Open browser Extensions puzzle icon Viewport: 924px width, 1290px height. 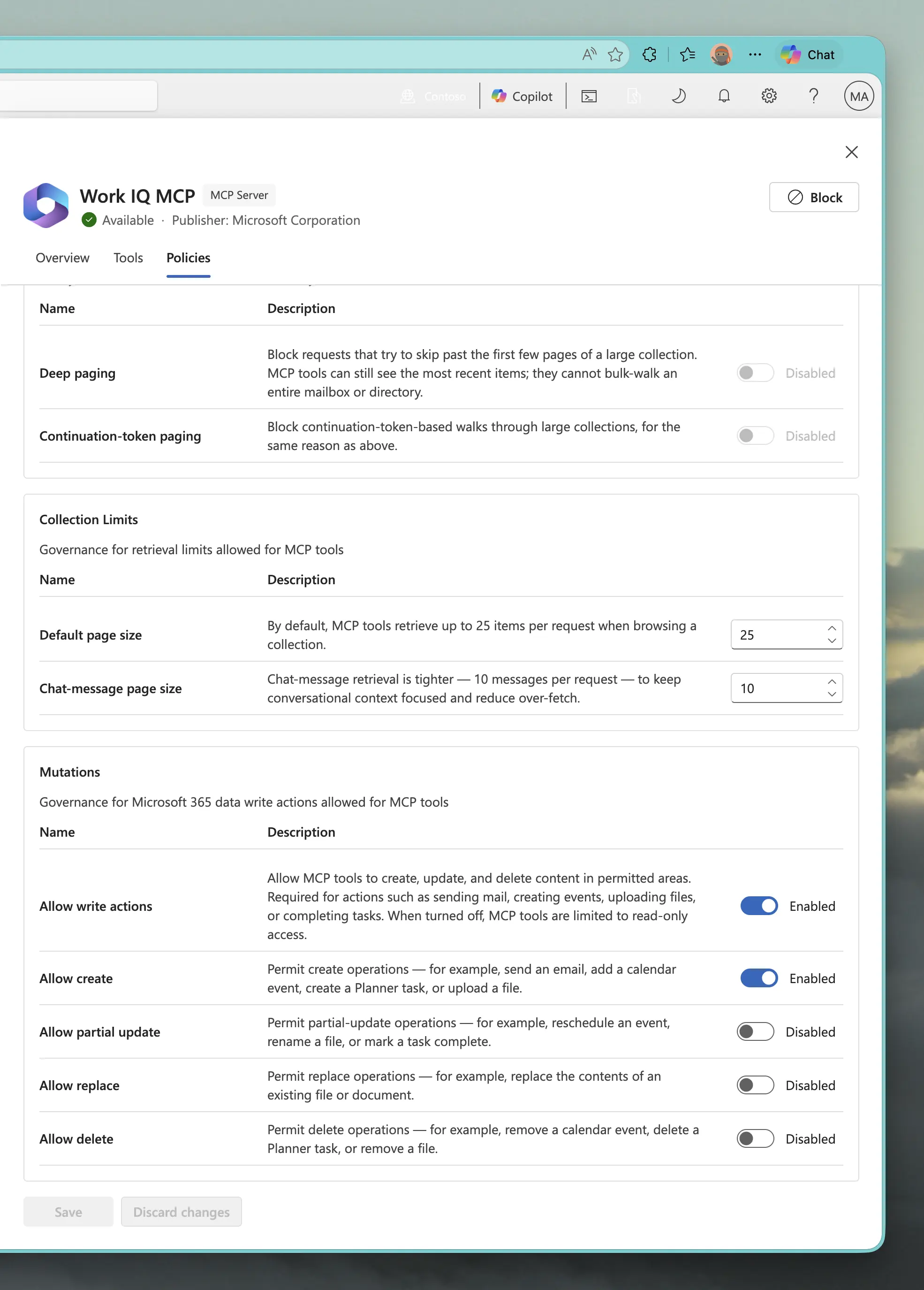[x=649, y=54]
